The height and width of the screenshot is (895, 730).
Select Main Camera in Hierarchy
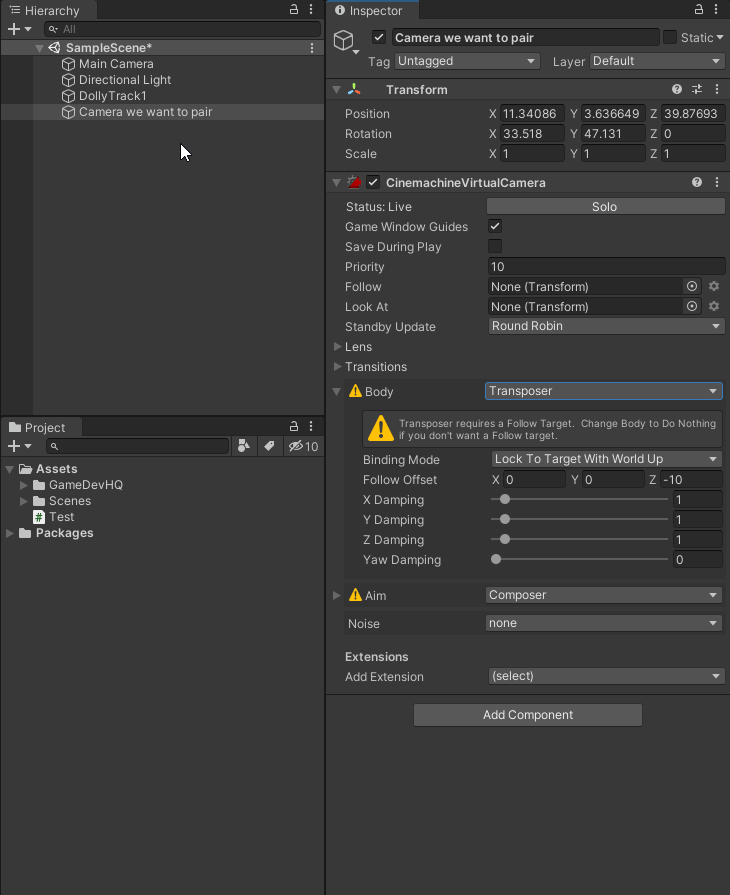(x=116, y=64)
